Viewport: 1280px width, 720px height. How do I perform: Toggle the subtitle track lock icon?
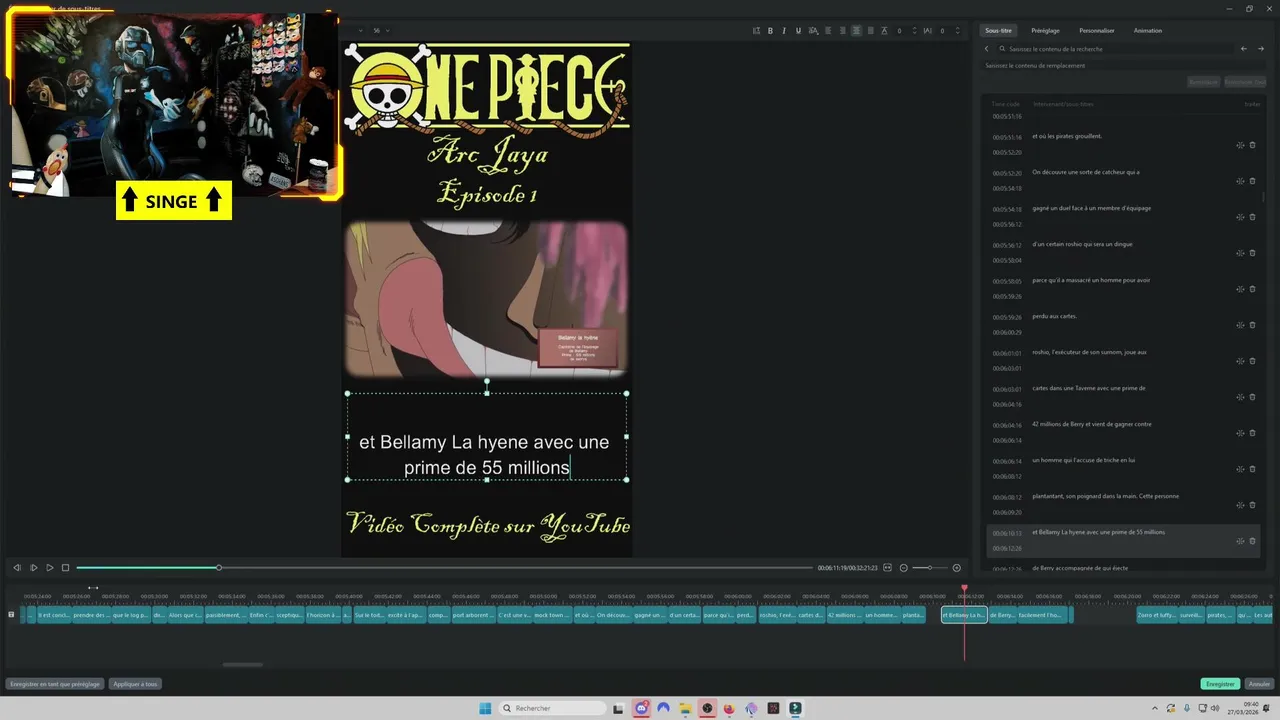pos(11,614)
